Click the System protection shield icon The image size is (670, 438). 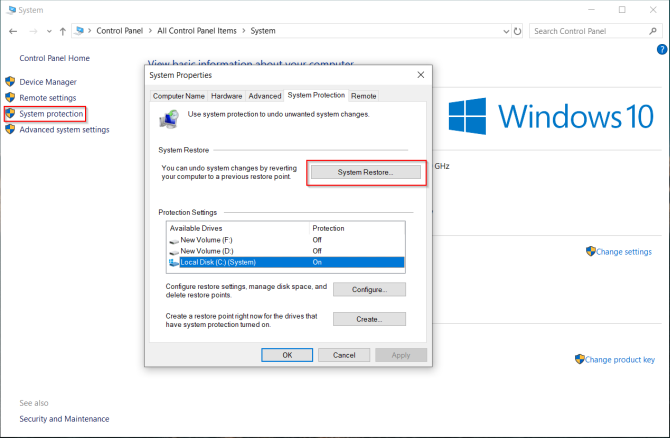(10, 113)
